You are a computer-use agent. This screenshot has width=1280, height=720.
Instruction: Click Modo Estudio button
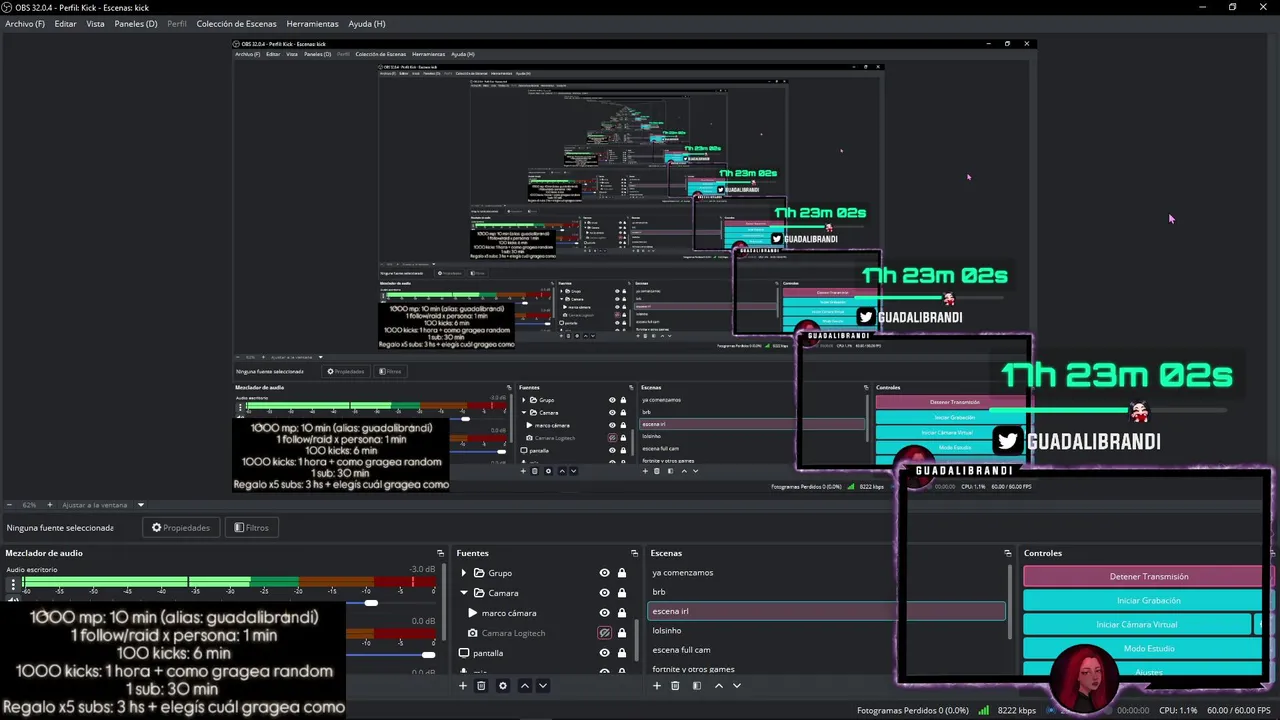pos(1148,649)
